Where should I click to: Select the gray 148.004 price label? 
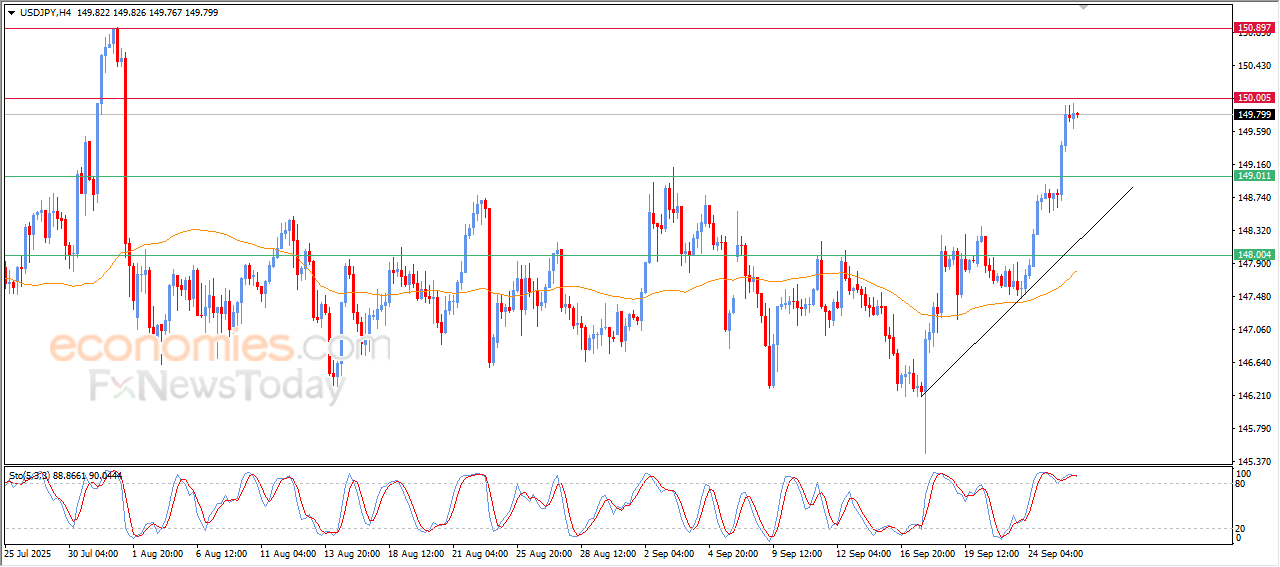pyautogui.click(x=1254, y=255)
